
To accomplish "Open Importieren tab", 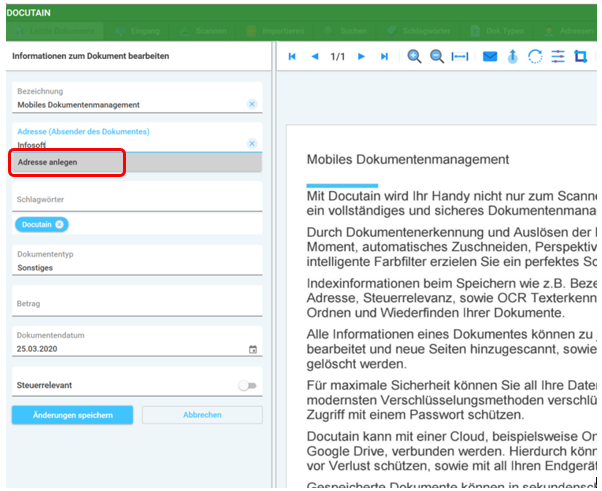I will (276, 31).
